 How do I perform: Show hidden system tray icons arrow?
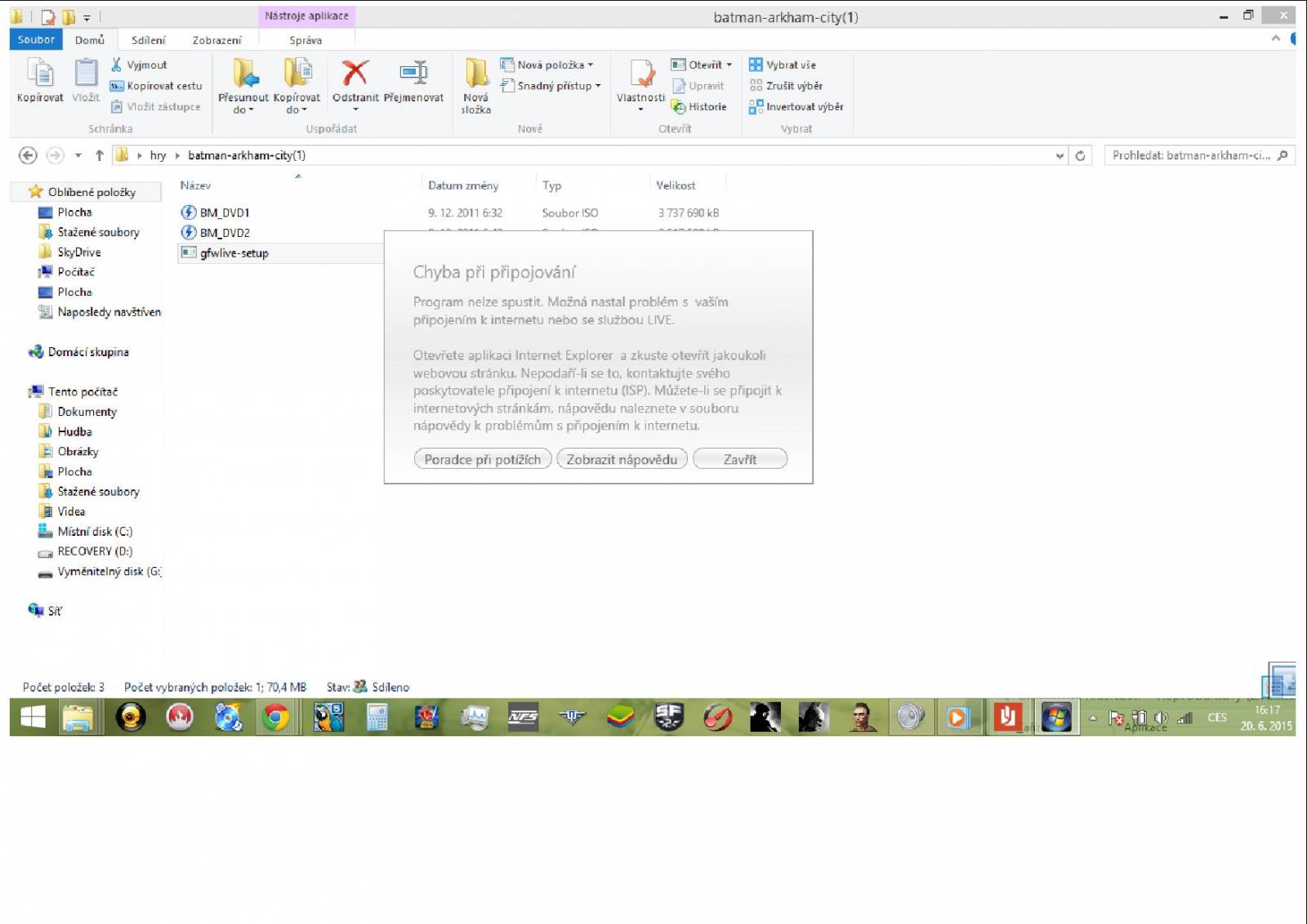pyautogui.click(x=1093, y=718)
